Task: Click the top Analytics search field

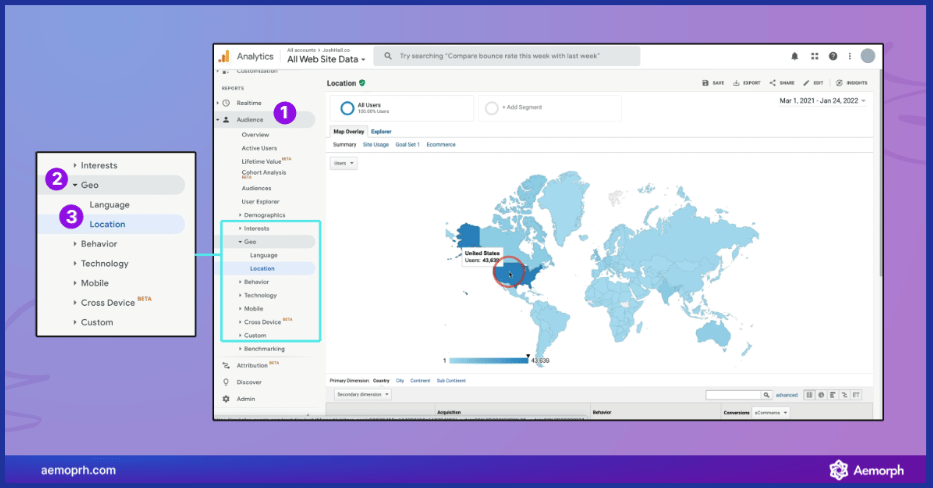Action: [x=506, y=56]
